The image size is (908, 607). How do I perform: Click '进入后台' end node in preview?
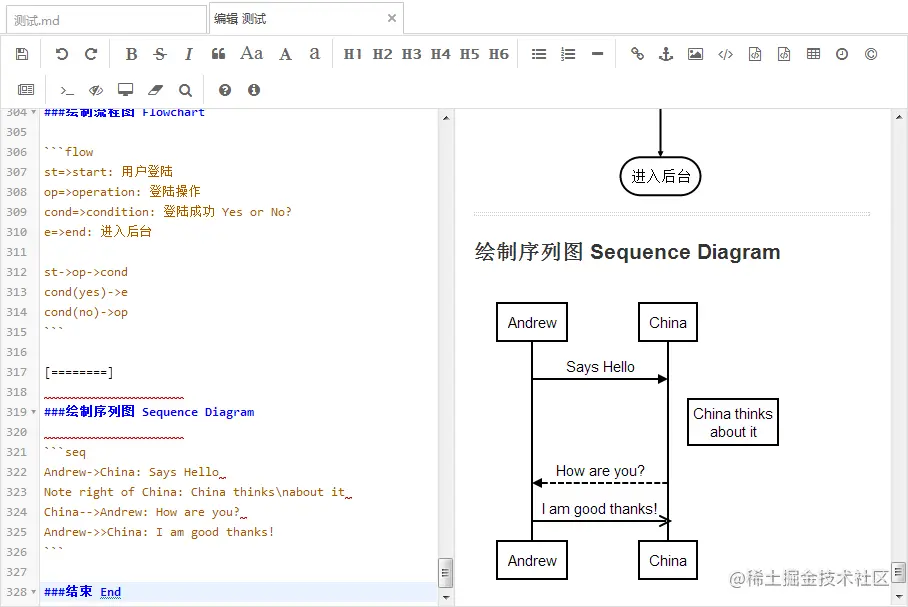pos(660,176)
